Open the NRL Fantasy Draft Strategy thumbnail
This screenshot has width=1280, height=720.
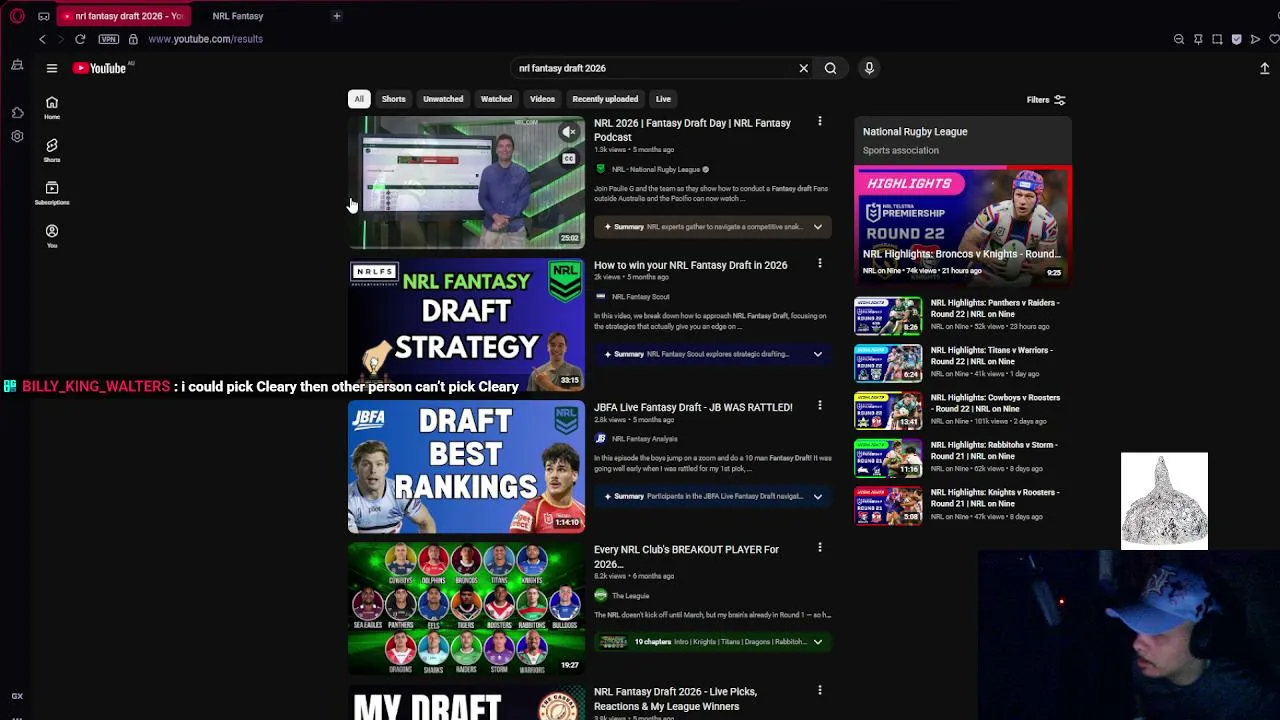[466, 324]
